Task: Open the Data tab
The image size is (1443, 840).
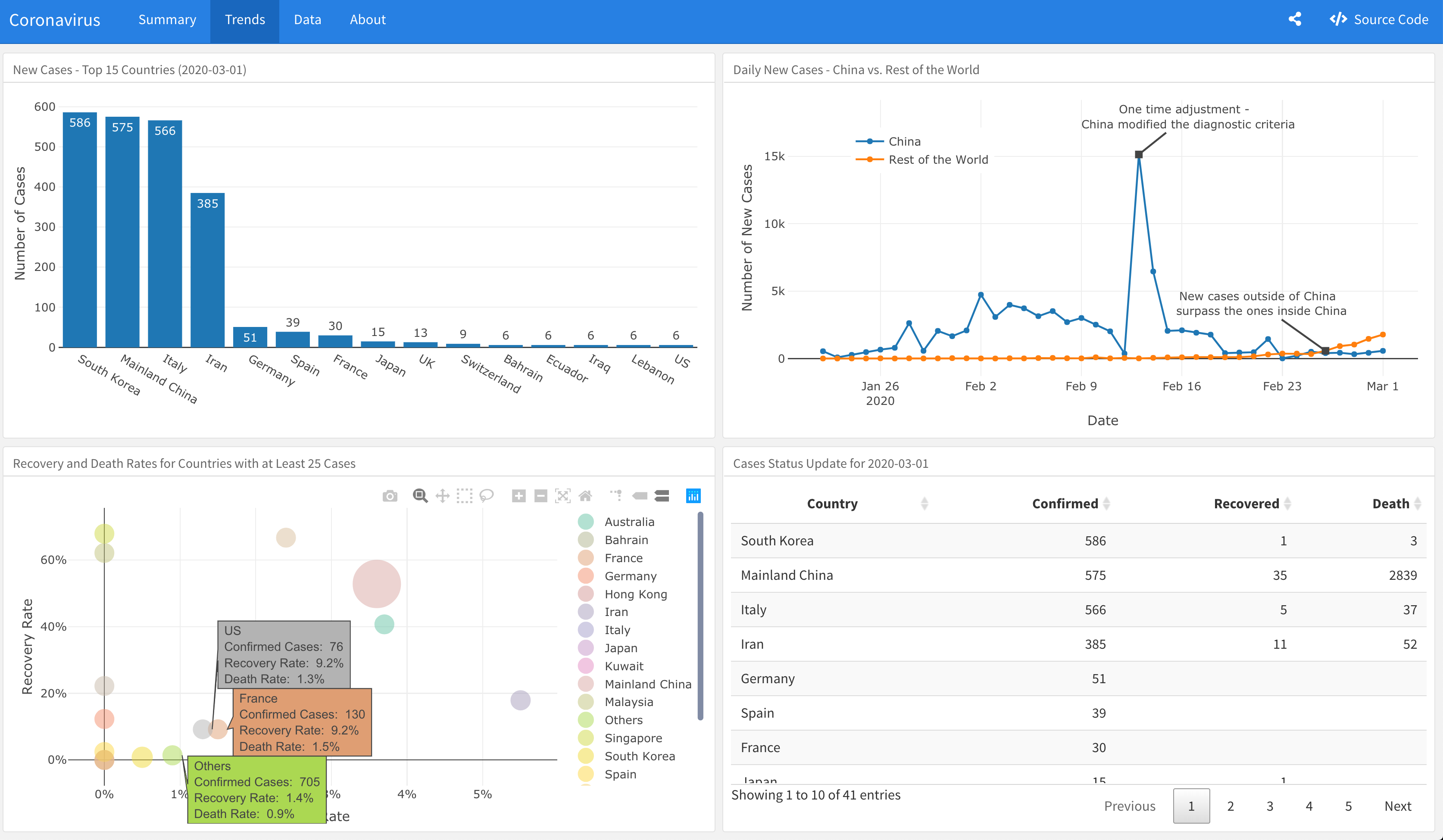Action: point(307,19)
